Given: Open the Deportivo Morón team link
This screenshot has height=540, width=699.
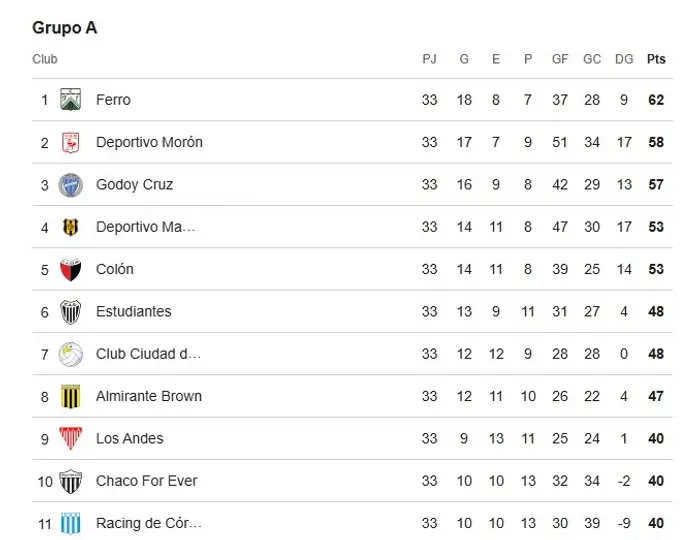Looking at the screenshot, I should pyautogui.click(x=149, y=142).
